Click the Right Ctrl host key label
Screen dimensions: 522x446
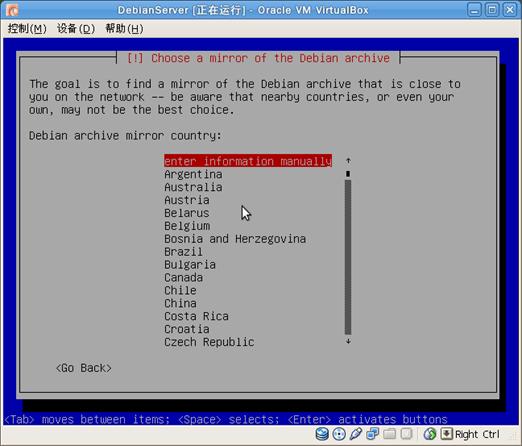(x=477, y=434)
